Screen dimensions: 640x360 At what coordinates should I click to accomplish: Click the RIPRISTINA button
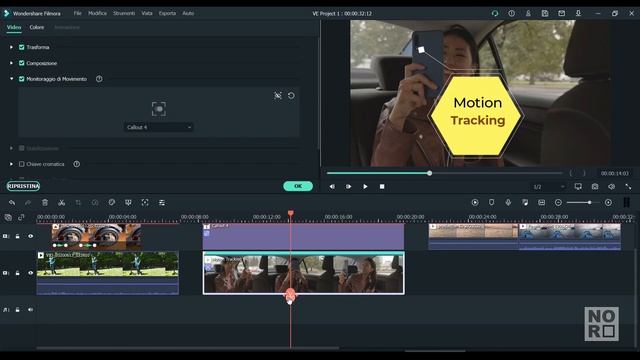point(23,186)
